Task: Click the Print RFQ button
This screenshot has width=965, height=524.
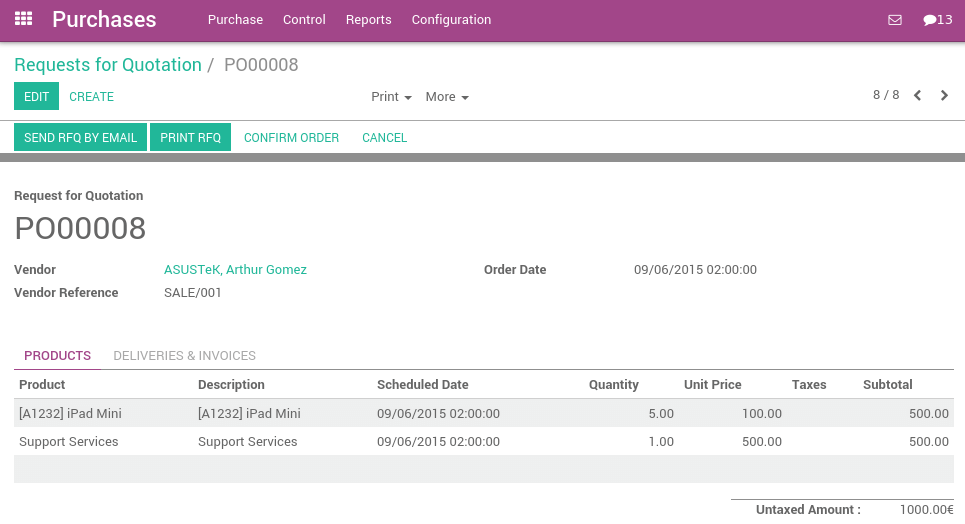Action: (190, 138)
